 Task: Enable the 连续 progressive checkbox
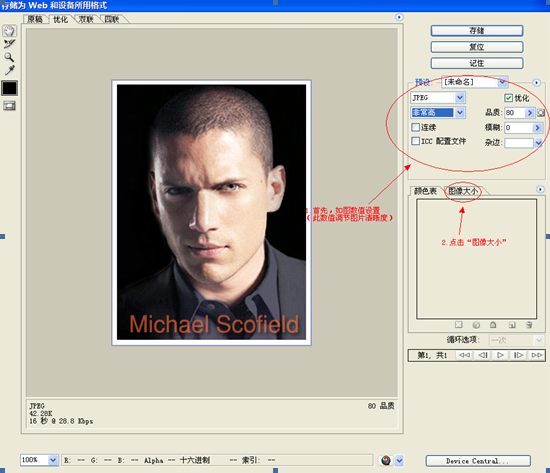point(415,127)
